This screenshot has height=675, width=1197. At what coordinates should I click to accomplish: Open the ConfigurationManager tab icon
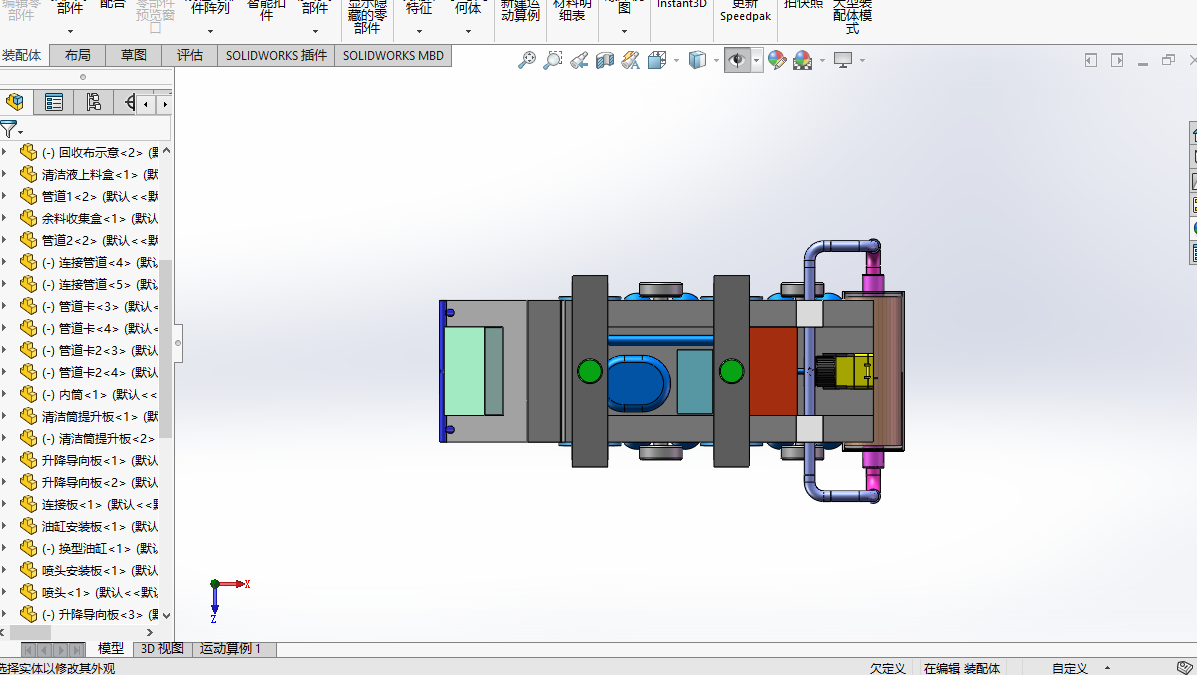93,102
